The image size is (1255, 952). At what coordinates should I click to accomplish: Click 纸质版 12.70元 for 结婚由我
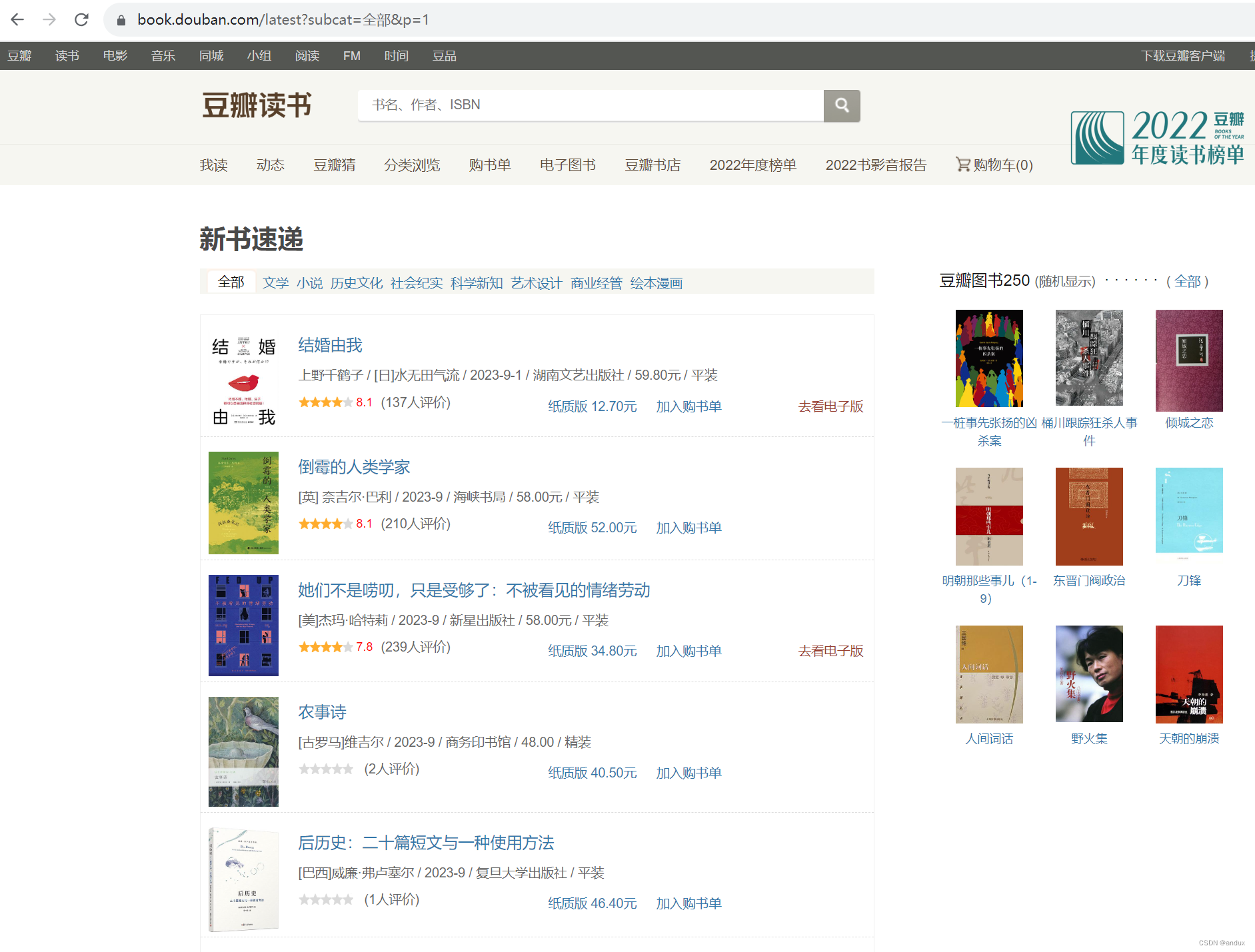593,406
